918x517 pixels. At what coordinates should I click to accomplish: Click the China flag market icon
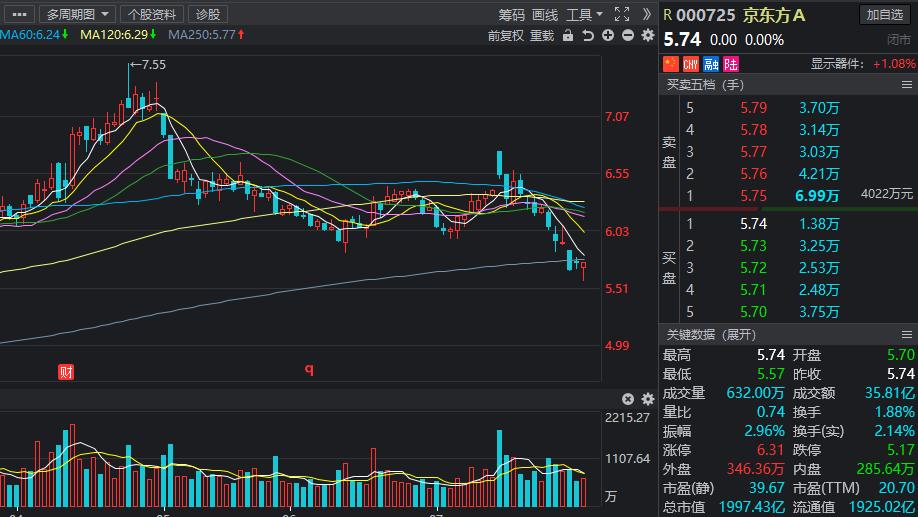coord(670,63)
